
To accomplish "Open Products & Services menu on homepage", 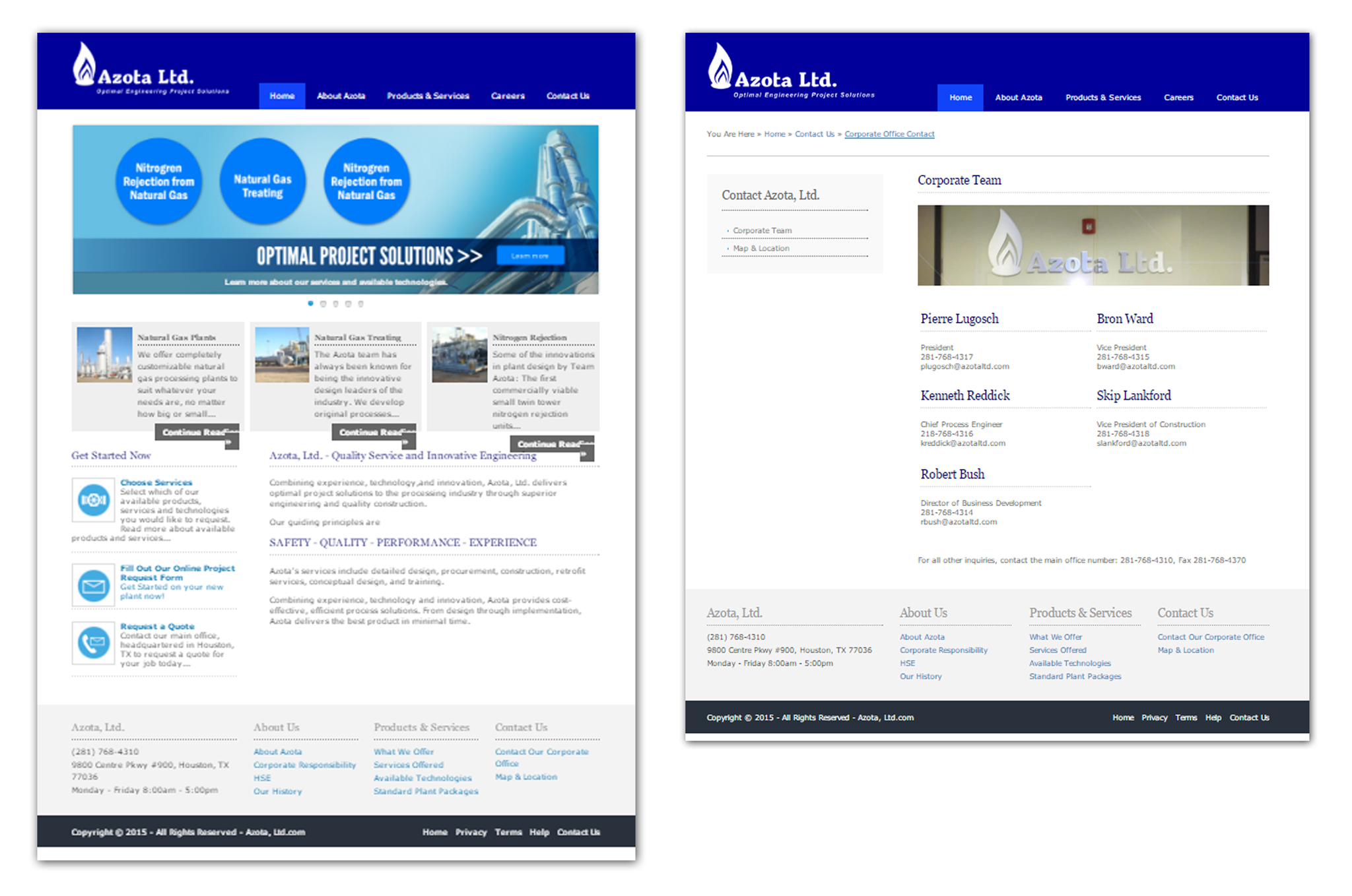I will pos(428,96).
